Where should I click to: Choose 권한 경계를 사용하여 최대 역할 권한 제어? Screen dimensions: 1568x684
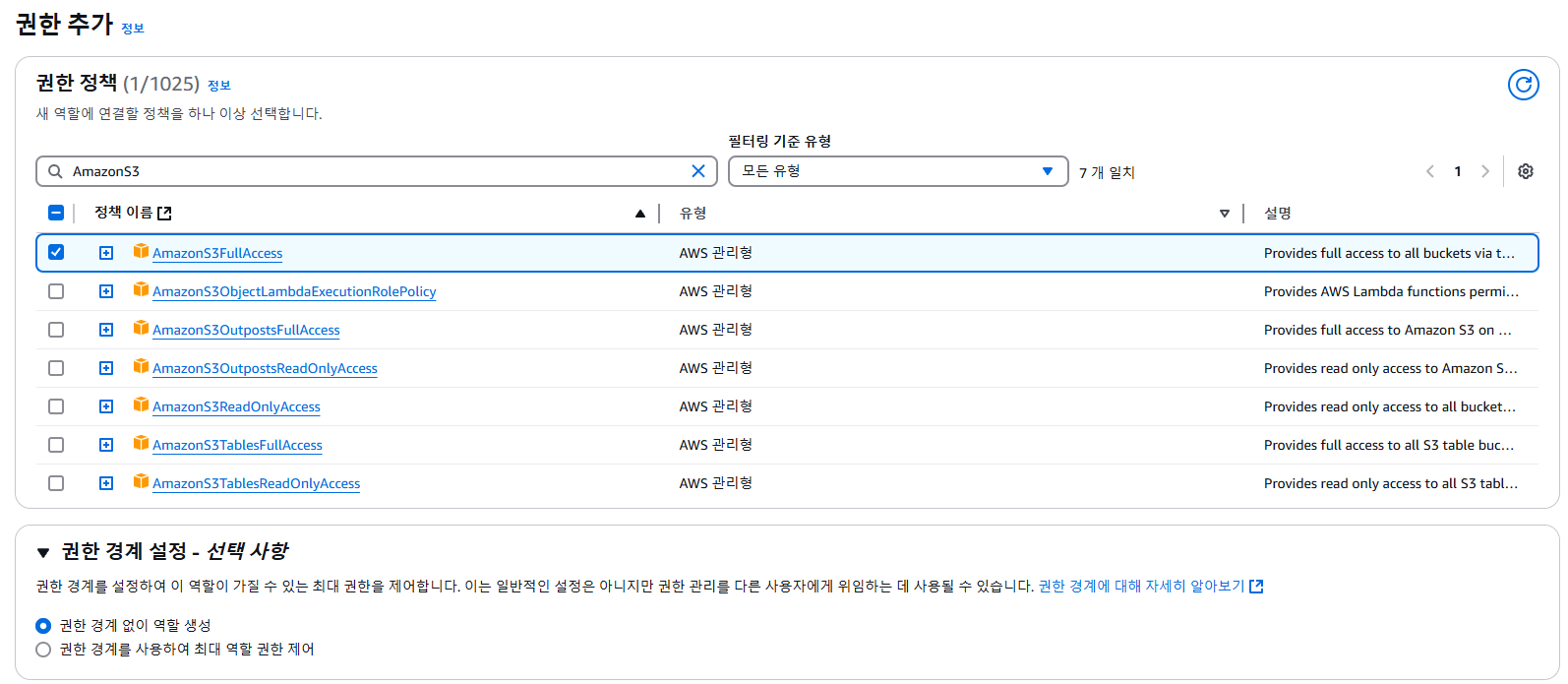(43, 650)
